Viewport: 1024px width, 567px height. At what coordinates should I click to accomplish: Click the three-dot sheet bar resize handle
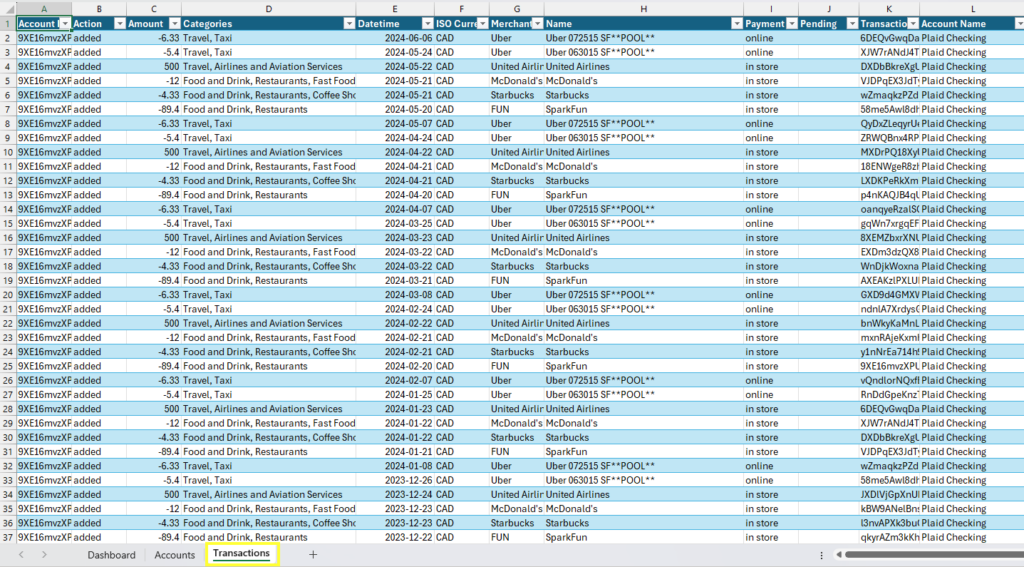[822, 555]
